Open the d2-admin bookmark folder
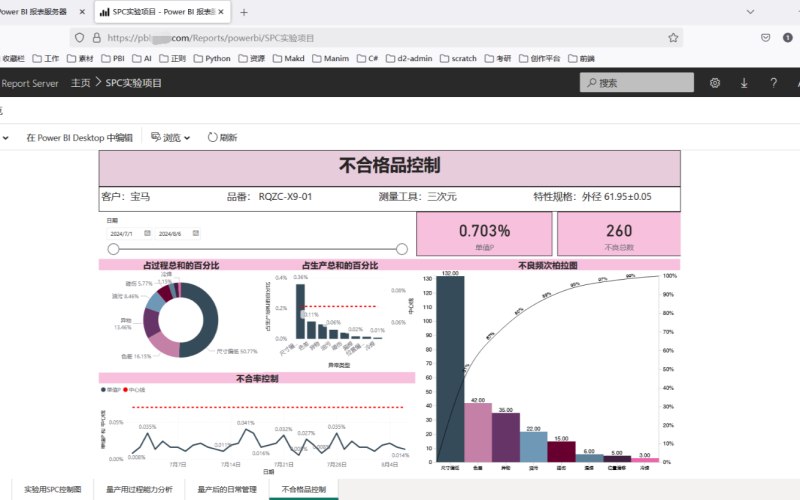The width and height of the screenshot is (800, 500). pos(409,59)
